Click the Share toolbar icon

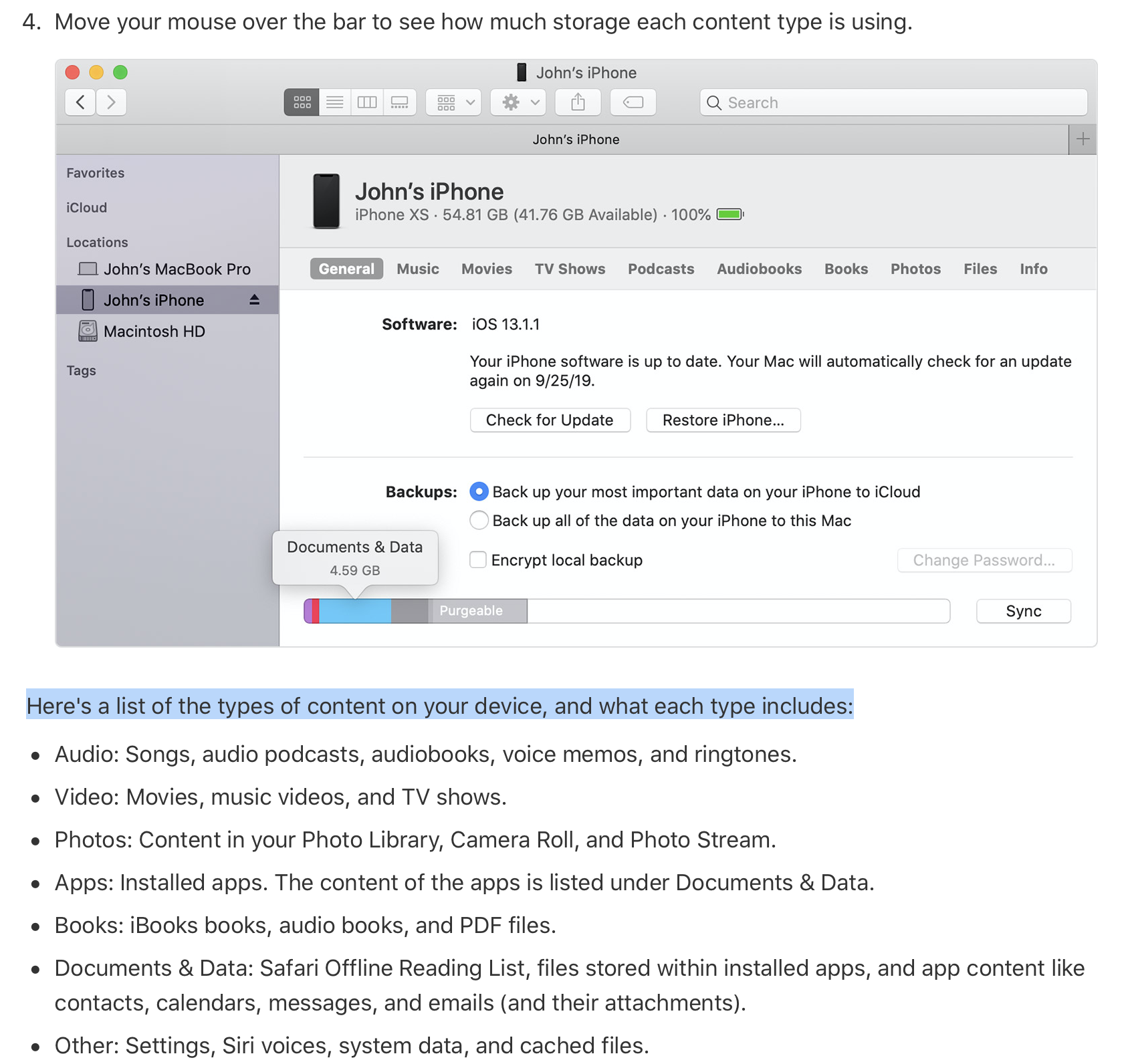[x=578, y=102]
